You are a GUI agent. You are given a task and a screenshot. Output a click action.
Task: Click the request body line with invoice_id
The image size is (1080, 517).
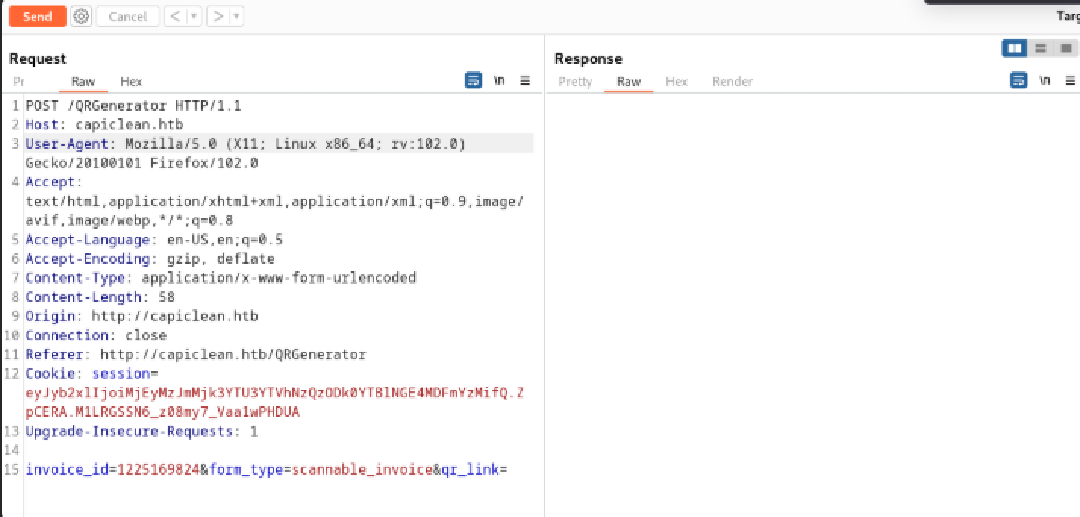(x=267, y=469)
